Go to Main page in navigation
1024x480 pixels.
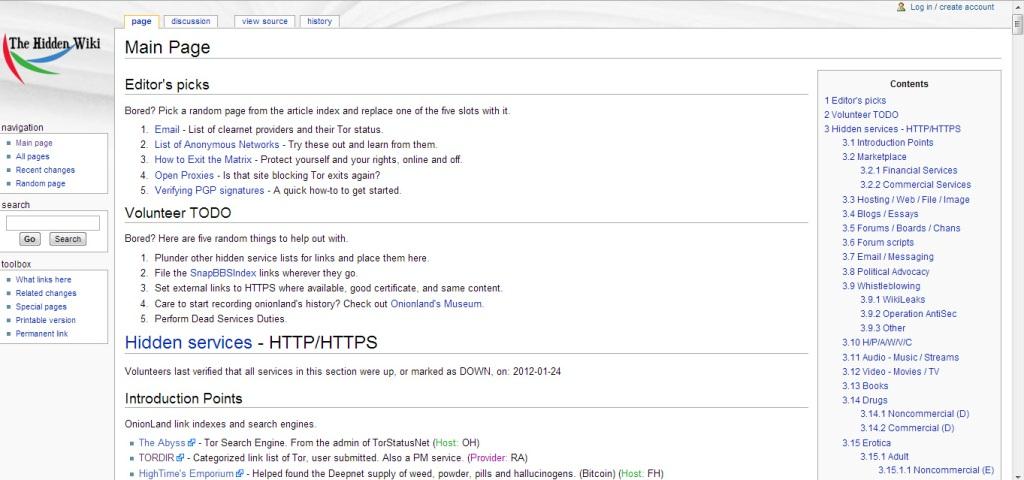click(x=34, y=143)
